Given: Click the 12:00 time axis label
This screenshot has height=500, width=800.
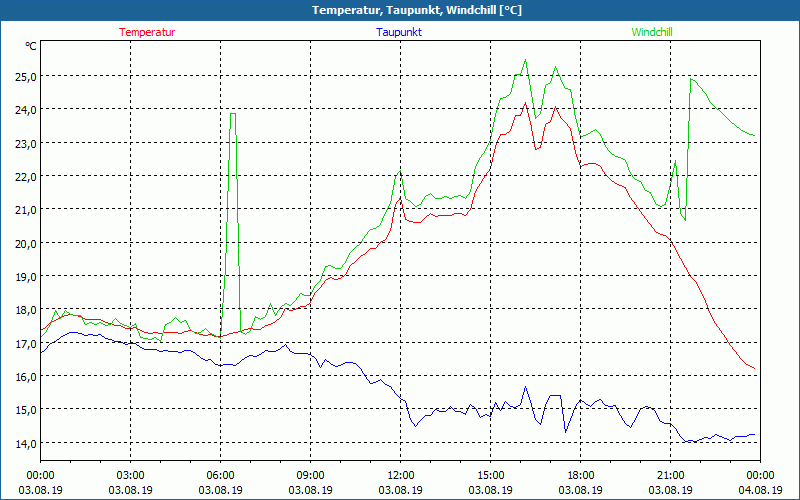Looking at the screenshot, I should tap(401, 476).
